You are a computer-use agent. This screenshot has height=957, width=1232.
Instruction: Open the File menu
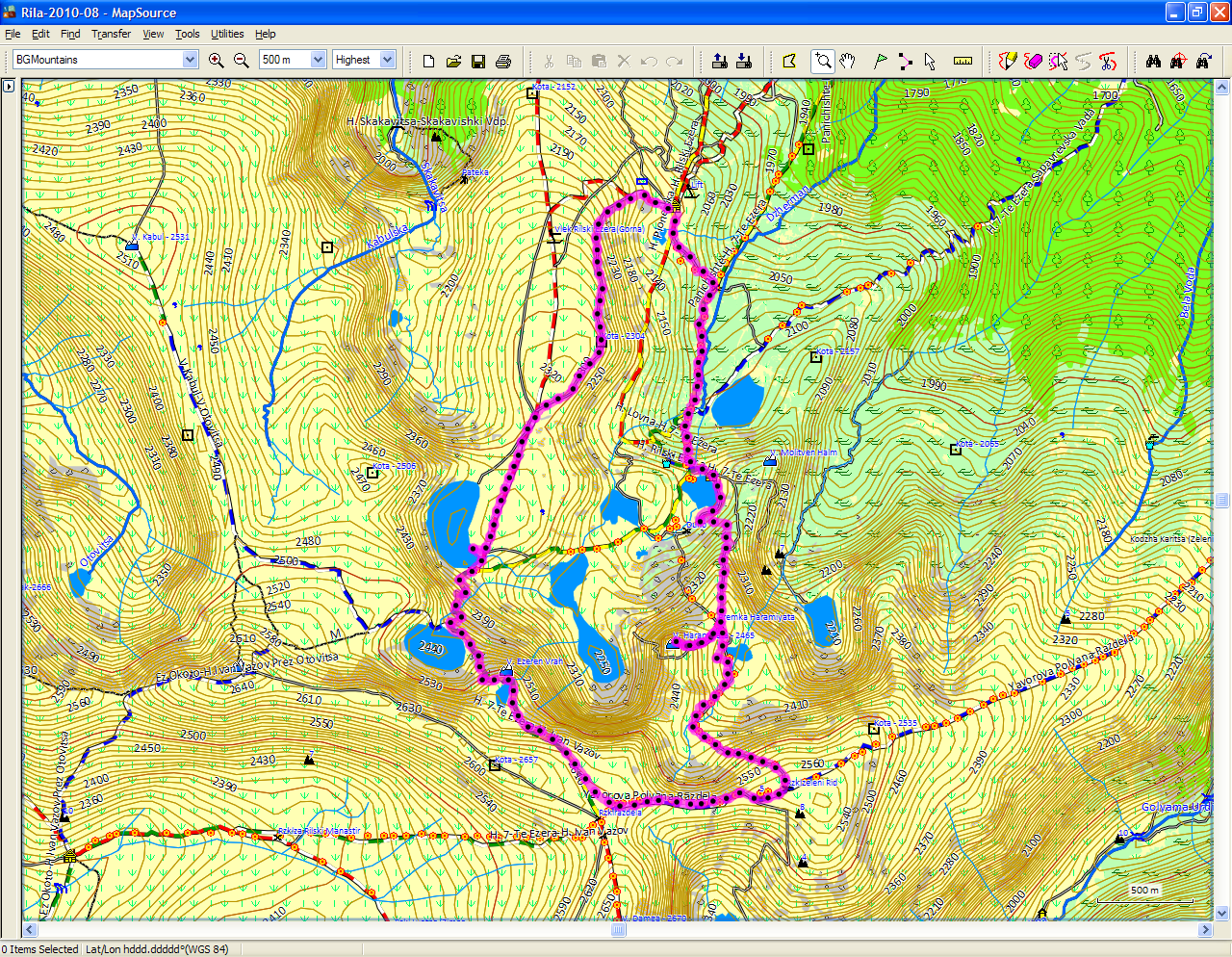coord(13,34)
